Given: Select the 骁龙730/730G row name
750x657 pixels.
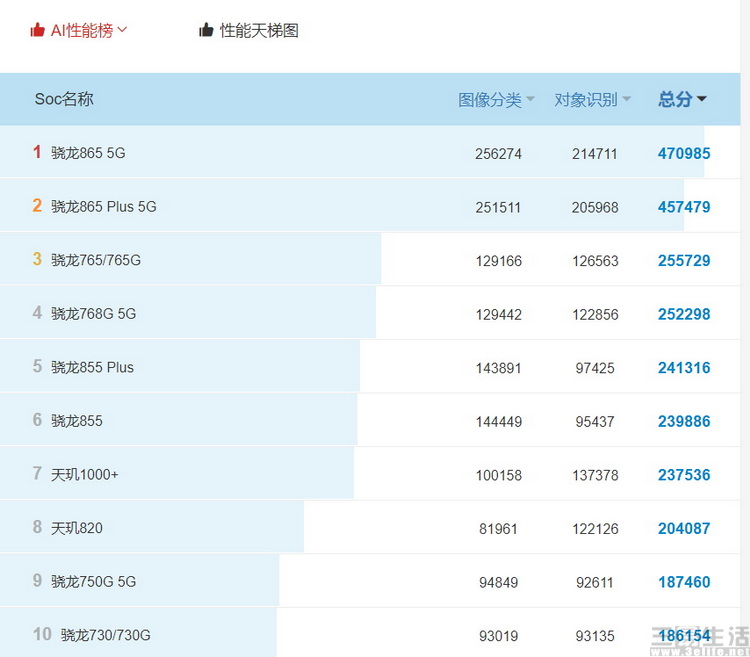Looking at the screenshot, I should [x=105, y=635].
